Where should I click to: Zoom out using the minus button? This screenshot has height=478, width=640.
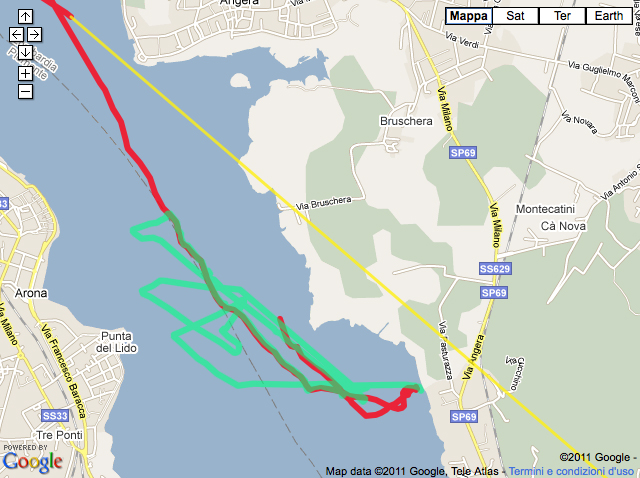coord(25,91)
